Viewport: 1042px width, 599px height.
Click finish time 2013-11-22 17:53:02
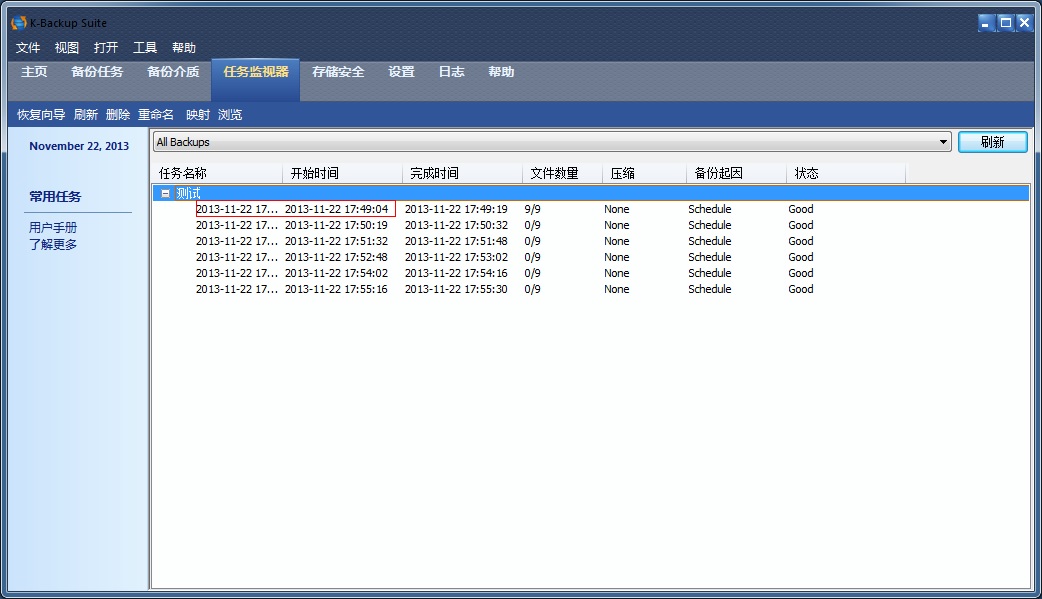tap(456, 257)
